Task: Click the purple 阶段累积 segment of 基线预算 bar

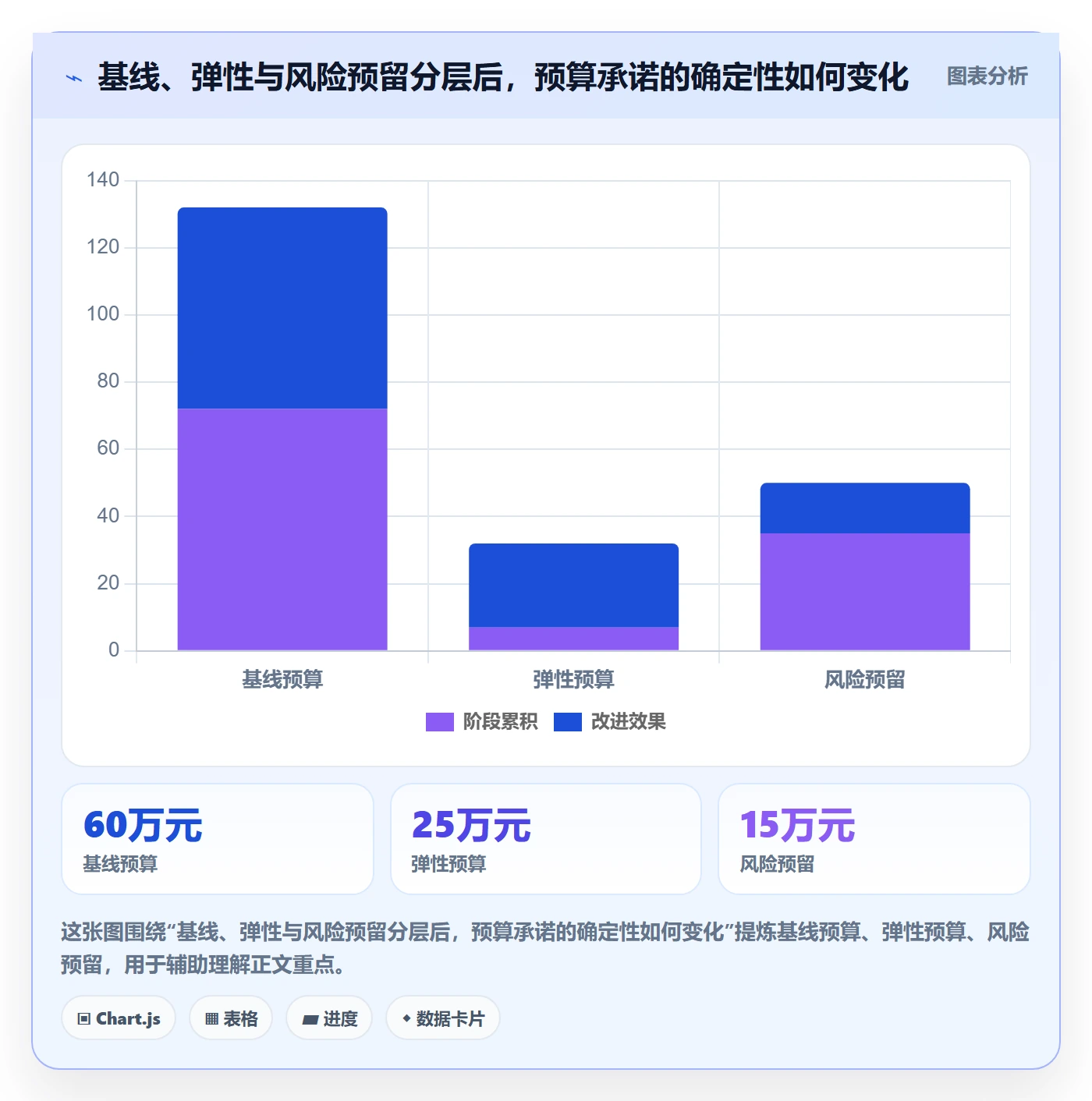Action: 282,529
